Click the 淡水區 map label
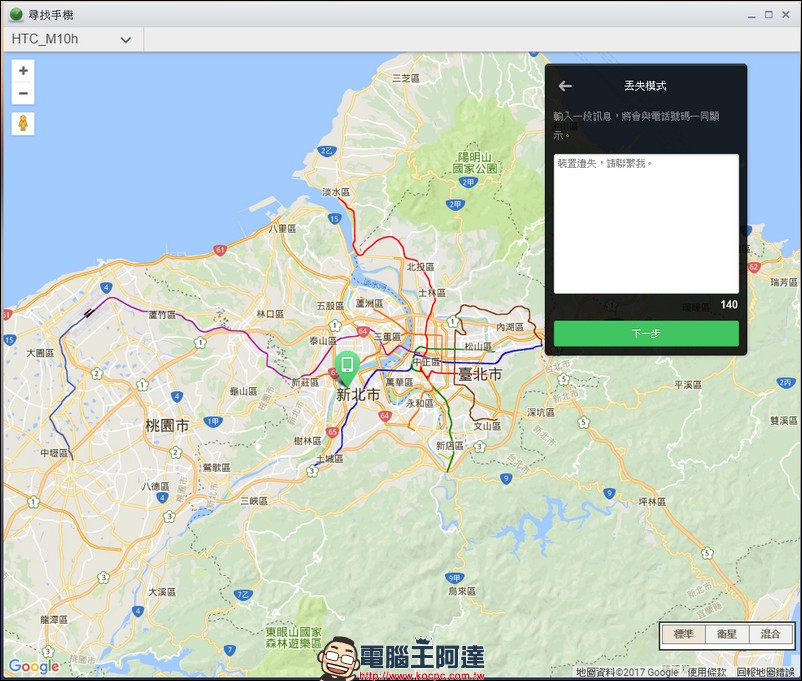802x681 pixels. click(x=336, y=192)
